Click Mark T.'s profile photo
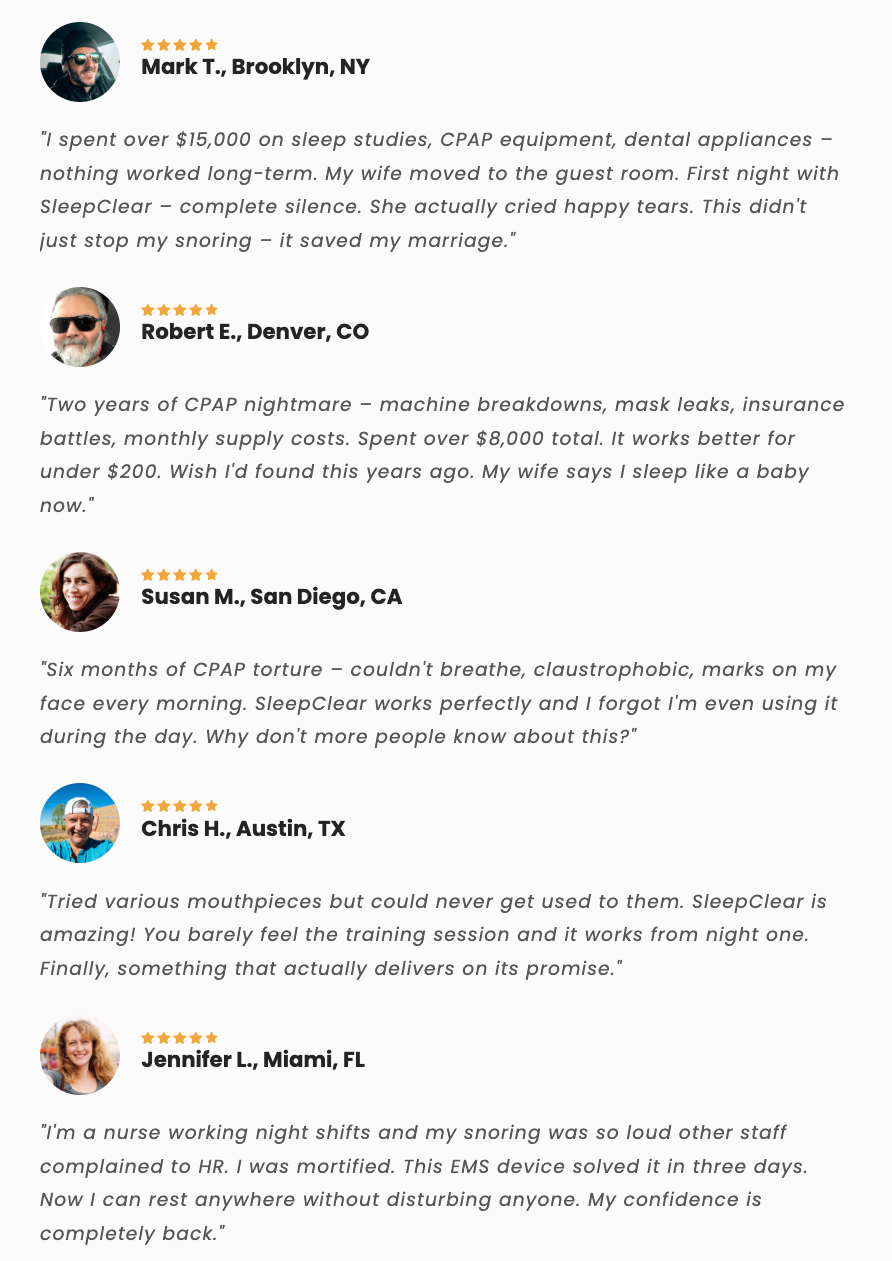Viewport: 892px width, 1261px height. pyautogui.click(x=80, y=62)
